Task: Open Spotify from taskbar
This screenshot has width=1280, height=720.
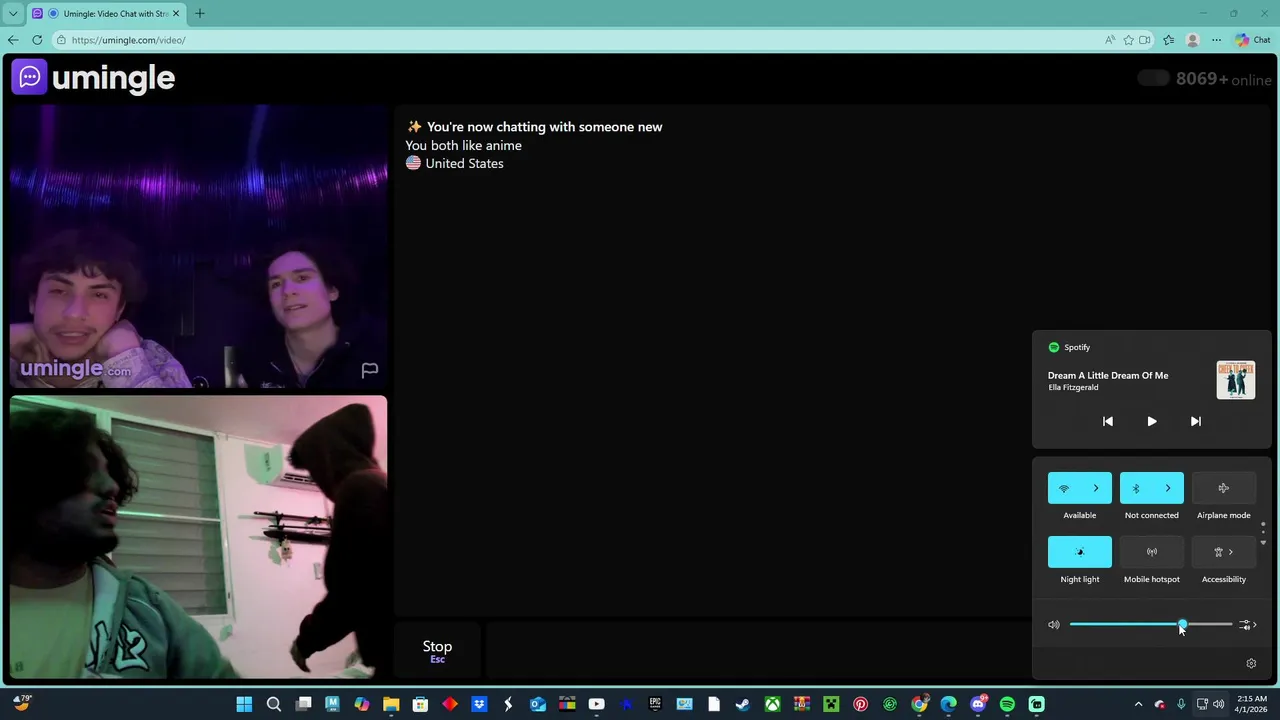Action: 1007,704
